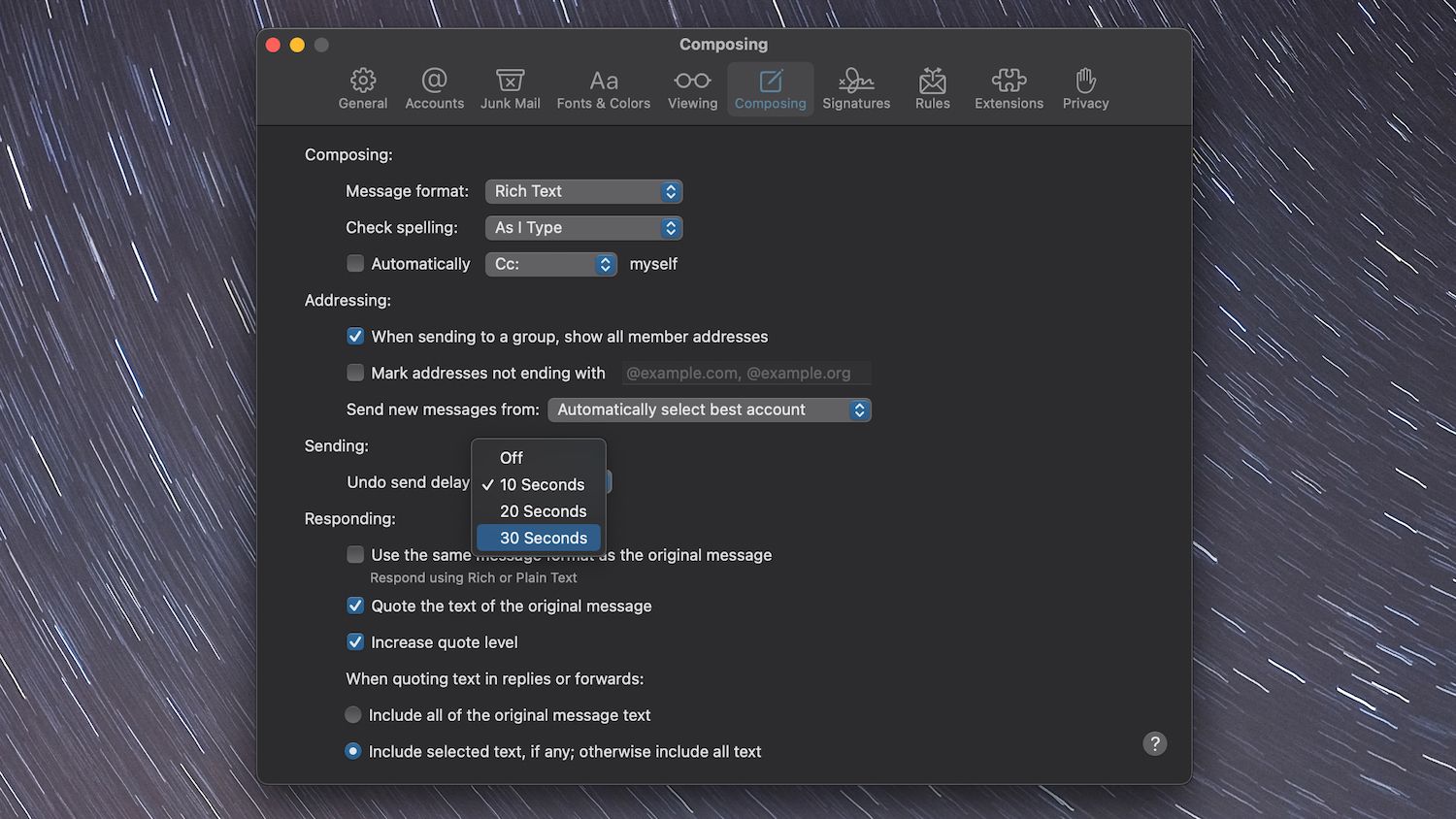Uncheck show all member addresses option

coord(355,336)
